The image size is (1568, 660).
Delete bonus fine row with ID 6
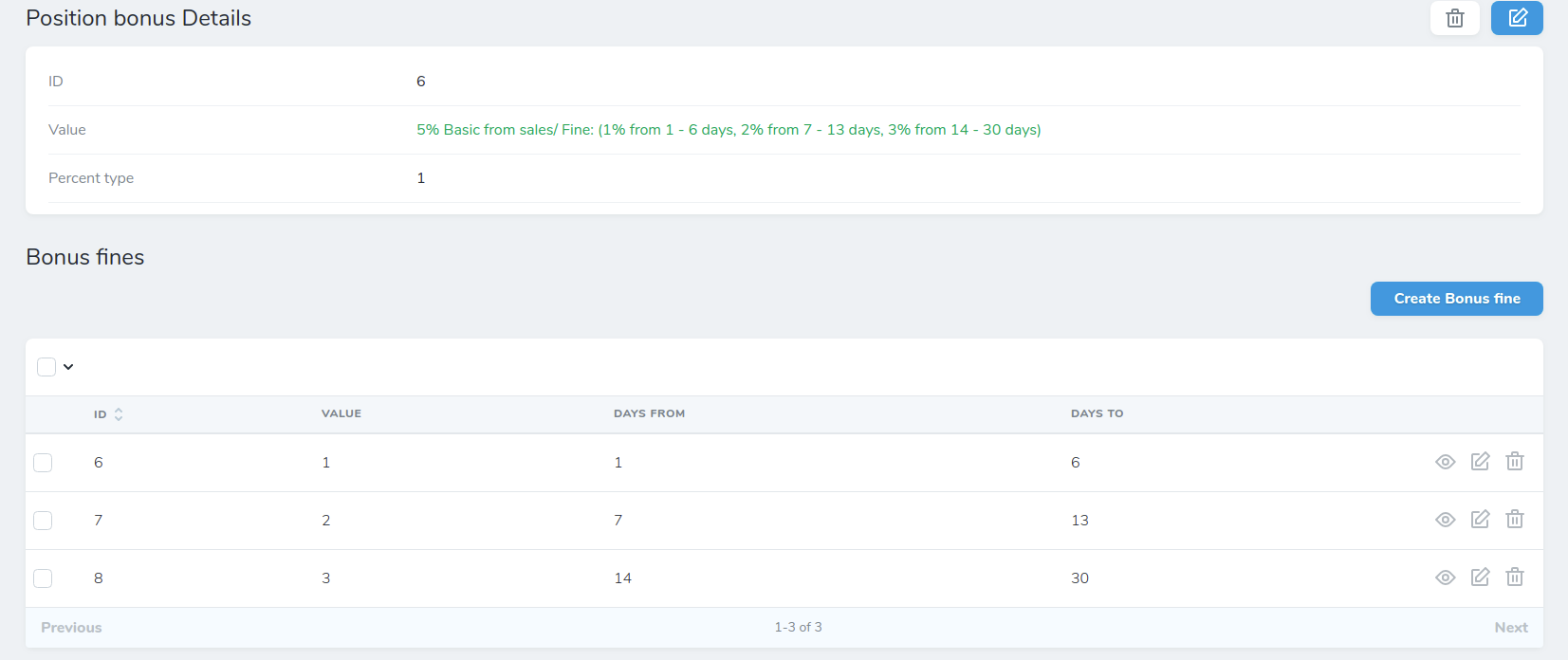1515,462
